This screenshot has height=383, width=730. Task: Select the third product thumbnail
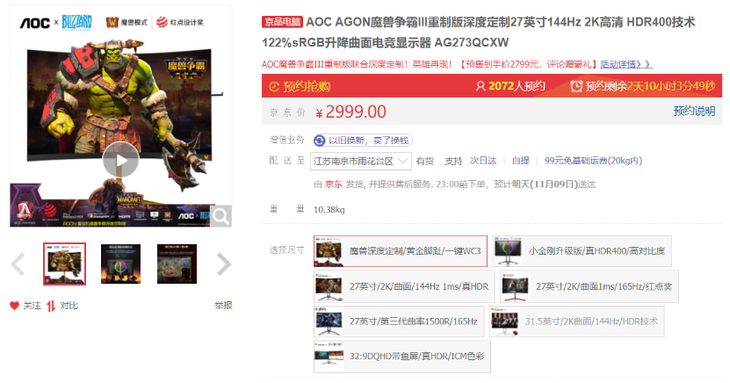177,264
